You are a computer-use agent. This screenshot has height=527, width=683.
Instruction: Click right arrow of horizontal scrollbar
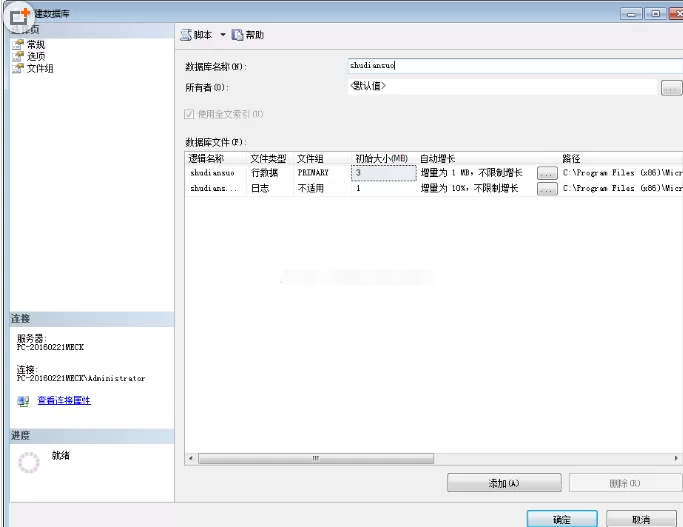(x=676, y=459)
